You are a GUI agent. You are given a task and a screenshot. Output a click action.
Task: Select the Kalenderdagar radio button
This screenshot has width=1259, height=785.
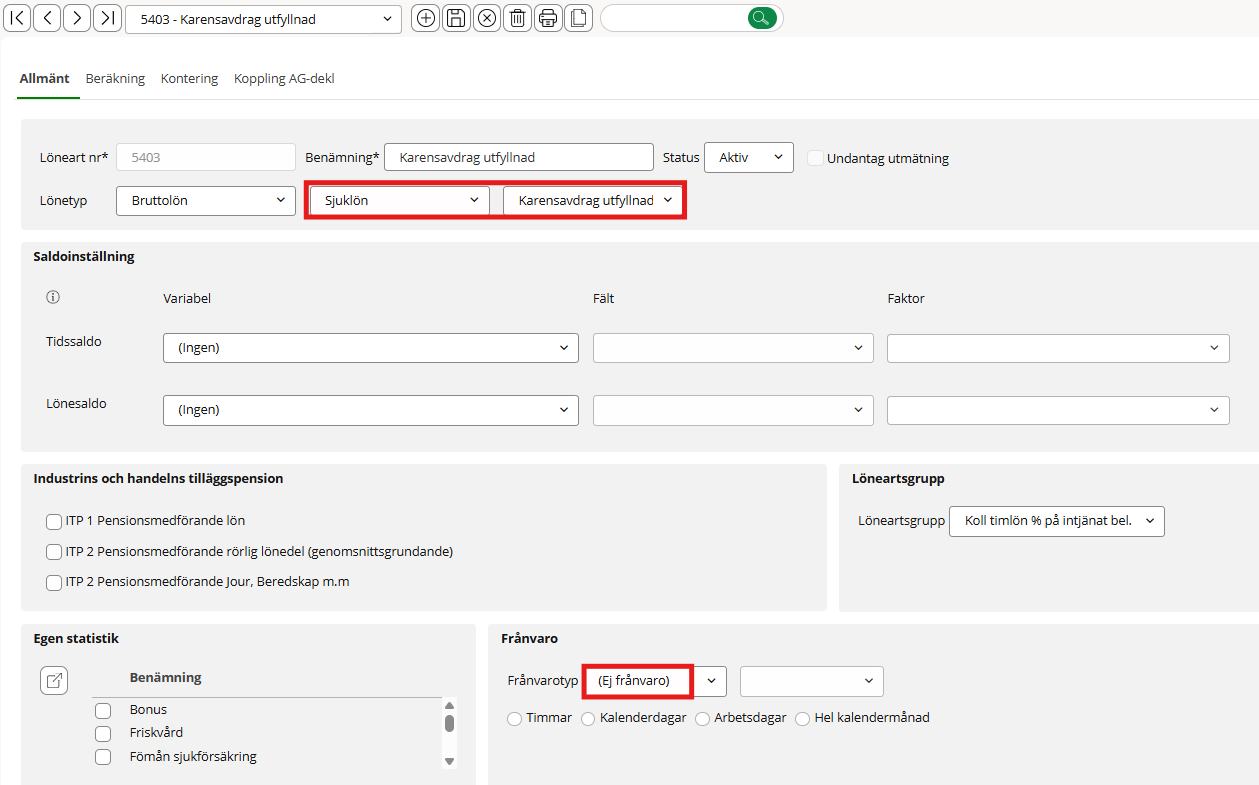[x=588, y=718]
